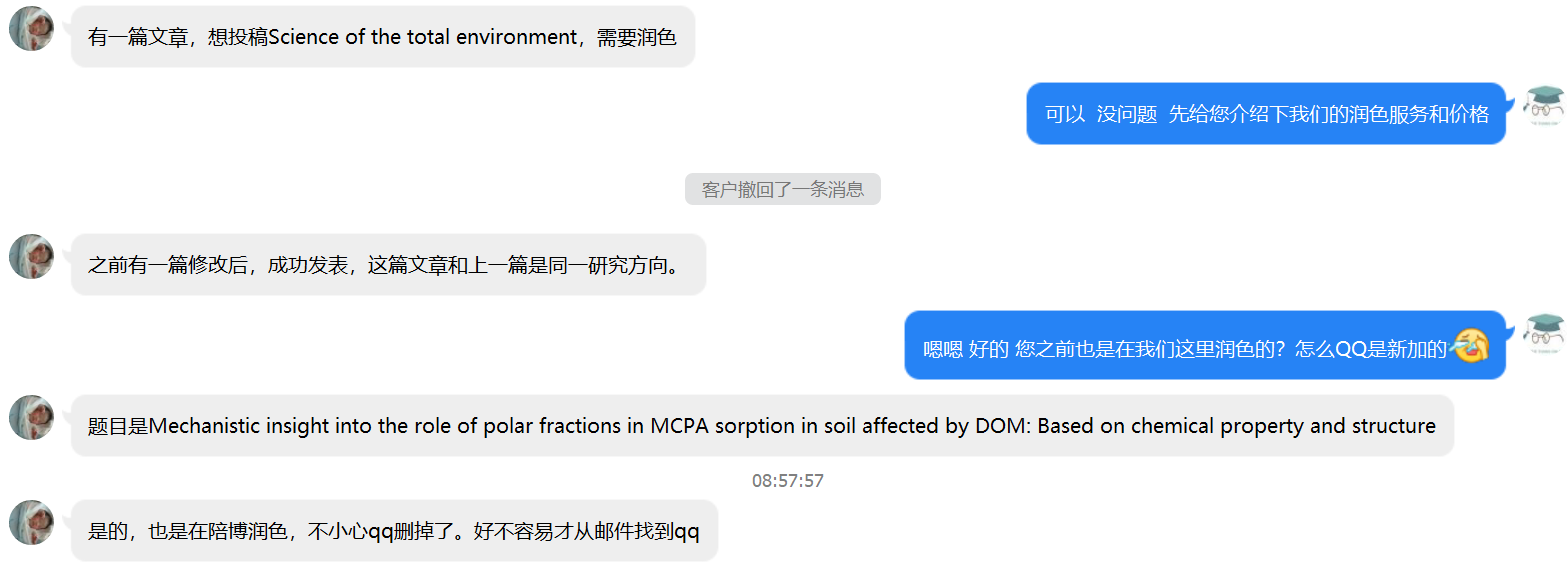Click customer avatar beside 之前有一篇修改后 message
The width and height of the screenshot is (1567, 569).
(31, 256)
